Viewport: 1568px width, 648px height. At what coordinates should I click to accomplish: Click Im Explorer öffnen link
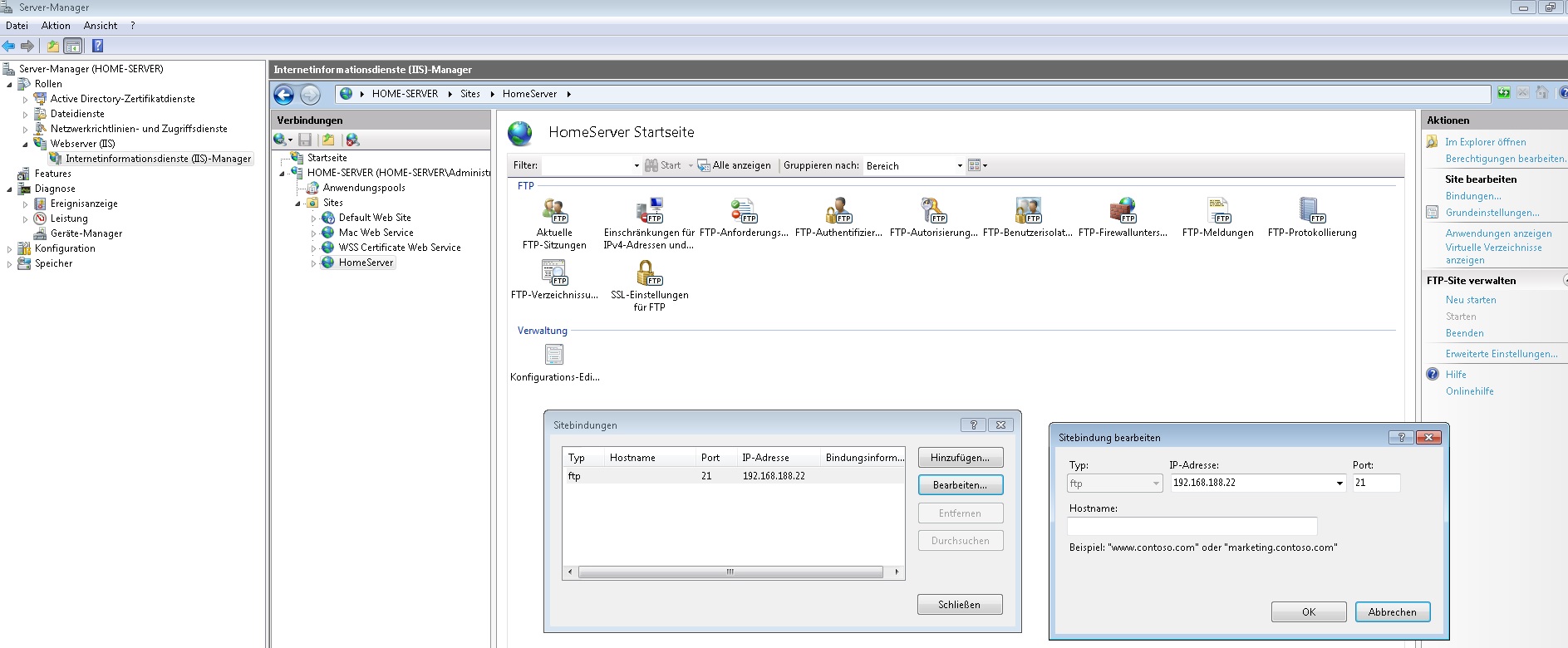click(1486, 142)
